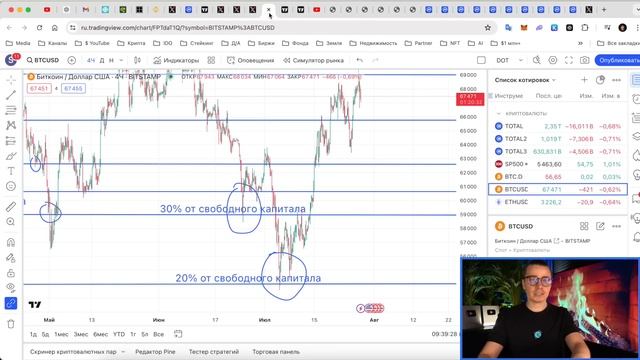Viewport: 640px width, 360px height.
Task: Open the Редактор Pine tab
Action: 155,352
